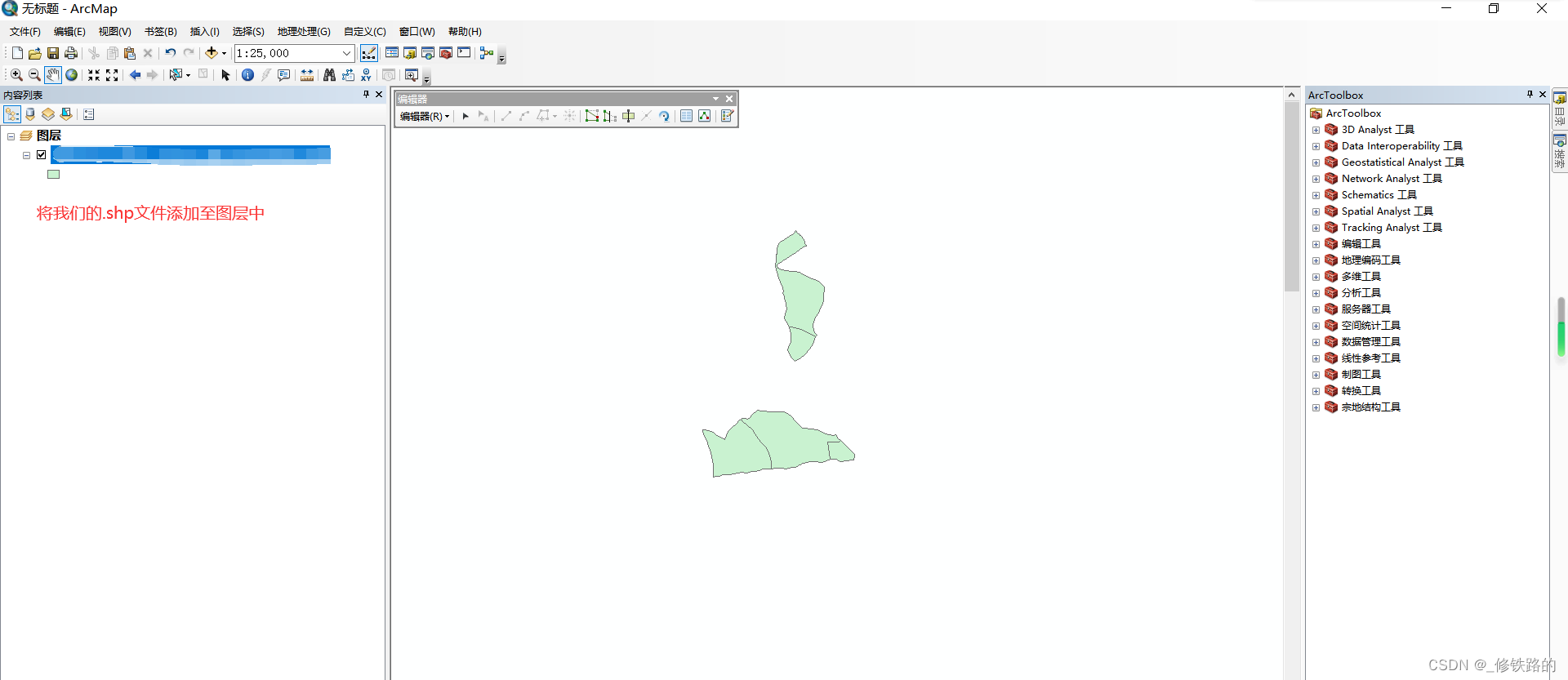Click the Rotate tool in Editor toolbar

[x=664, y=116]
